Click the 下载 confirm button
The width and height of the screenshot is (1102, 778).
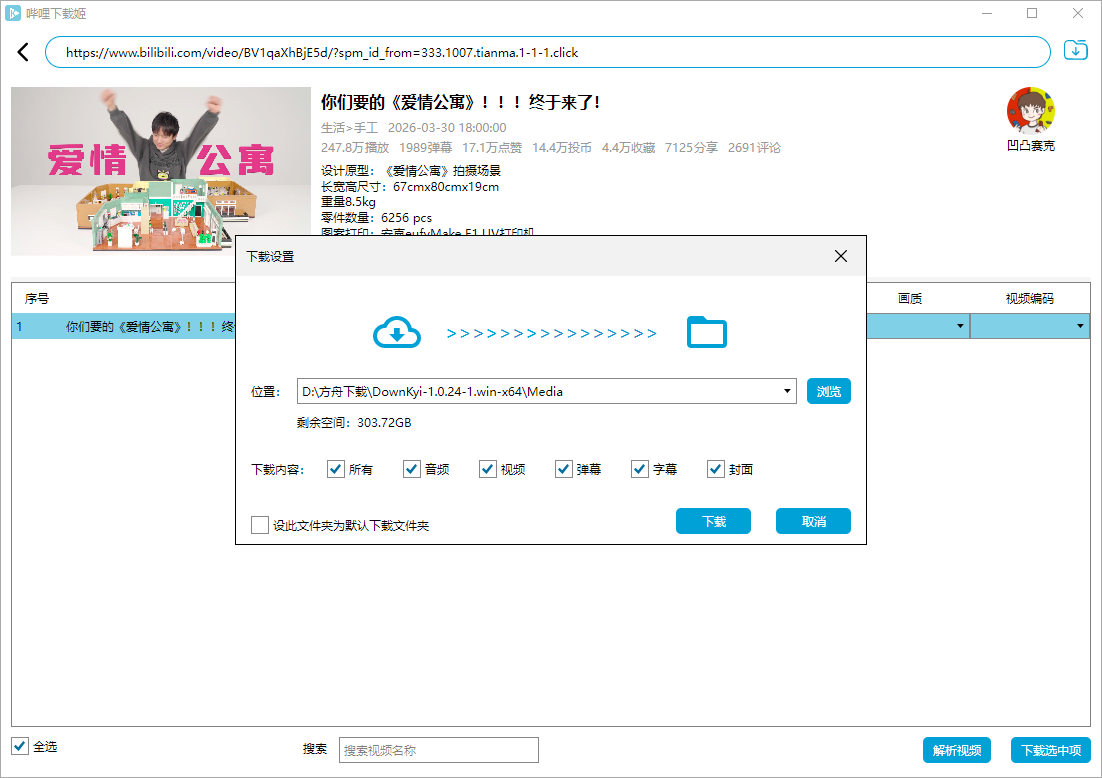(713, 520)
